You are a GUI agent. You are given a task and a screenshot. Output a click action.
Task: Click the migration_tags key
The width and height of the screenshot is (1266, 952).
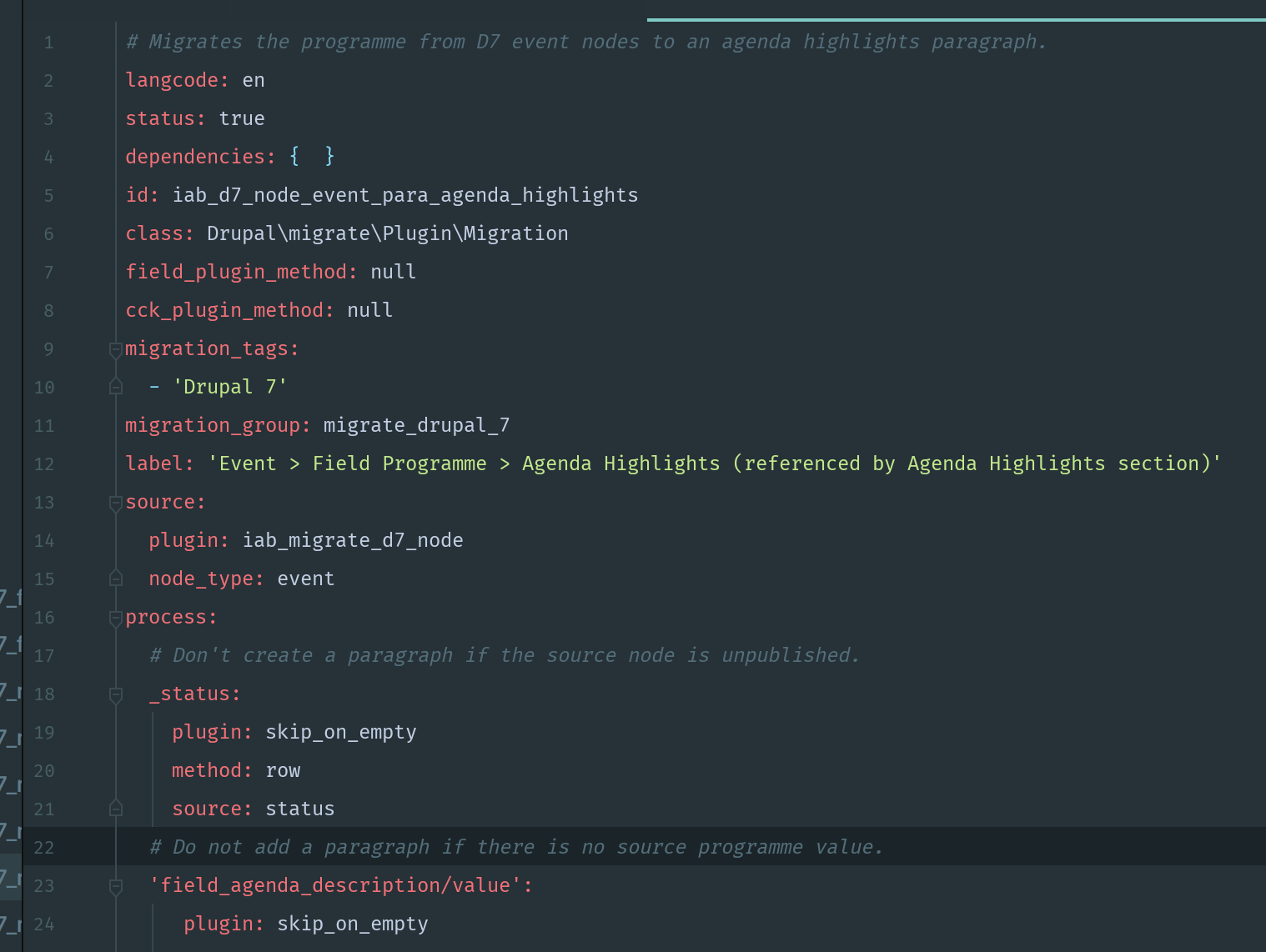click(x=212, y=348)
